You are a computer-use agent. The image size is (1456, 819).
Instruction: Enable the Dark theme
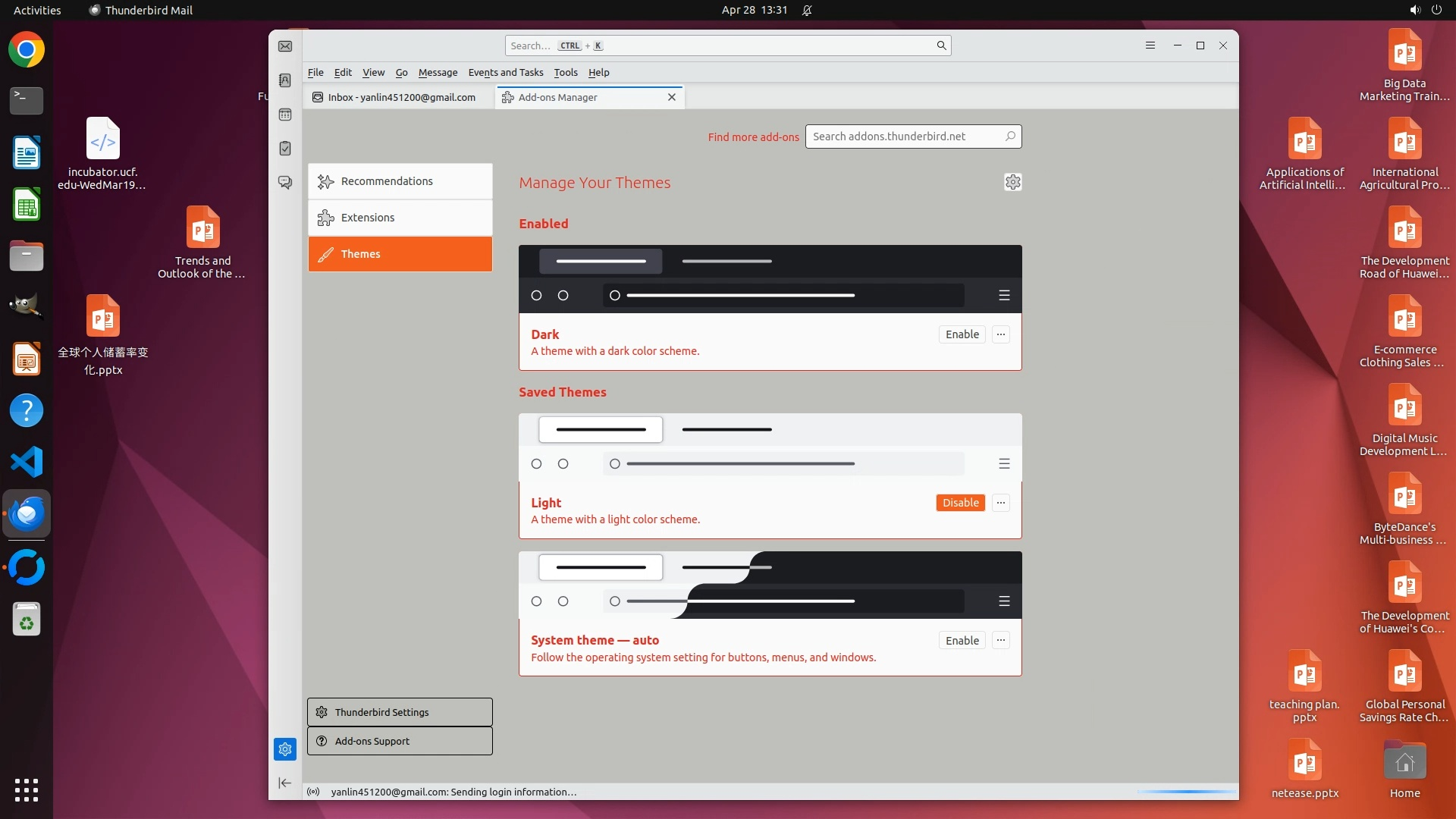click(x=962, y=334)
